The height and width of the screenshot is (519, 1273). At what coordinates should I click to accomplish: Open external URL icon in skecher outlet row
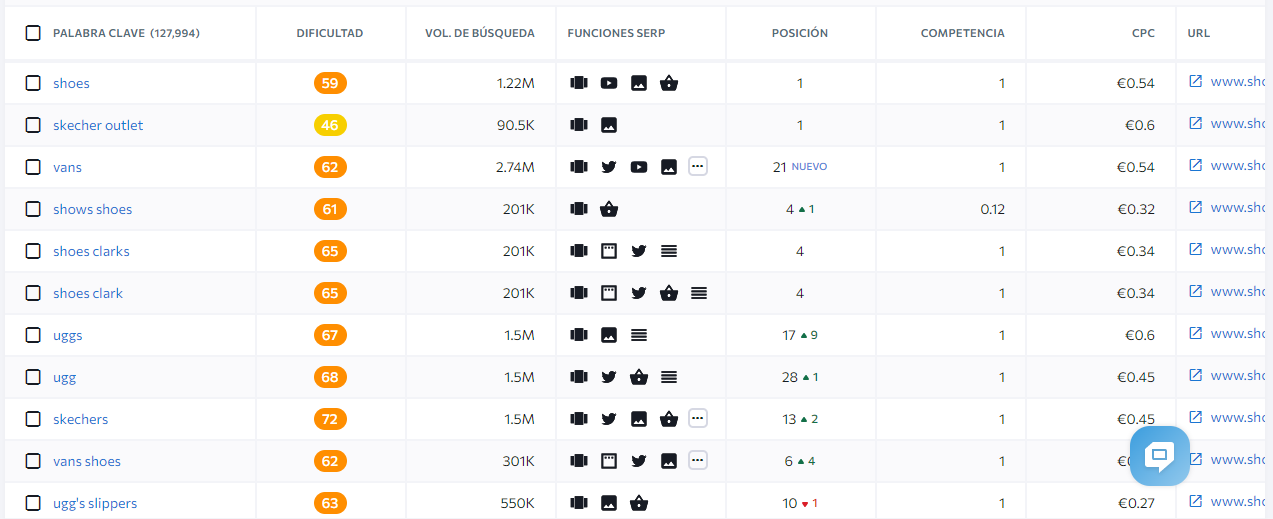(1195, 123)
